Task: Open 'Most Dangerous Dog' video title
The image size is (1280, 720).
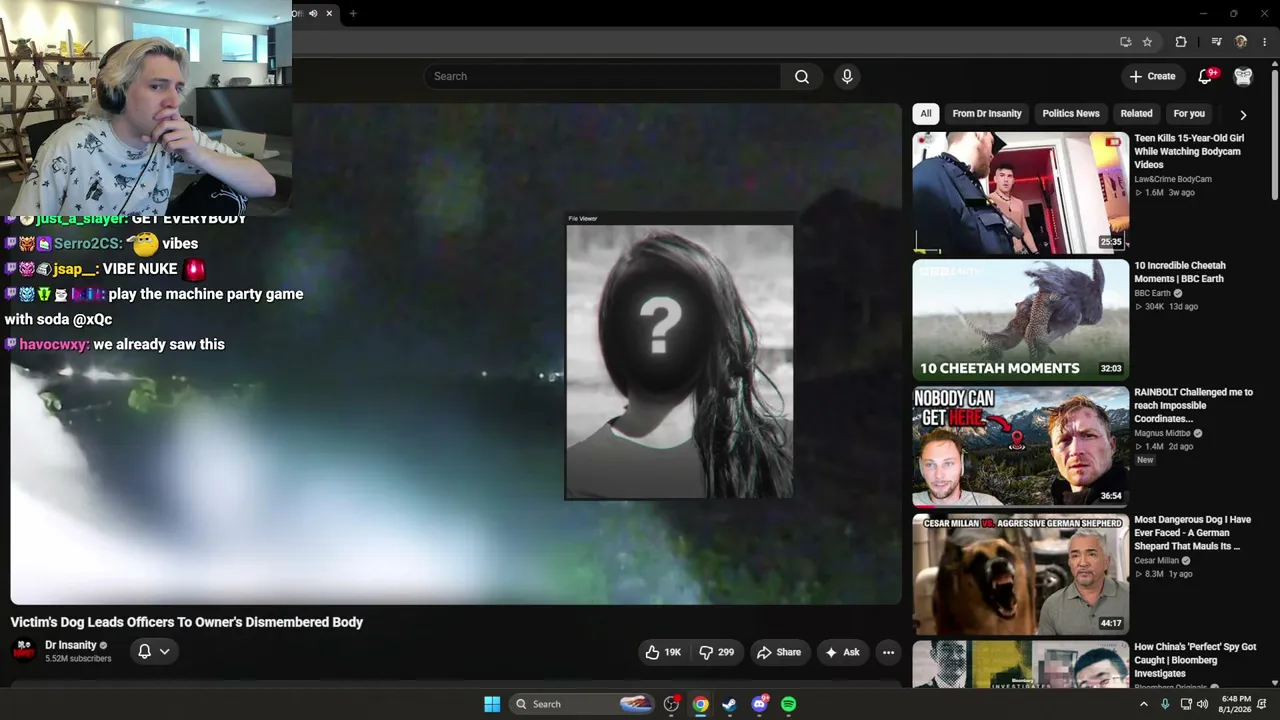Action: (1192, 533)
